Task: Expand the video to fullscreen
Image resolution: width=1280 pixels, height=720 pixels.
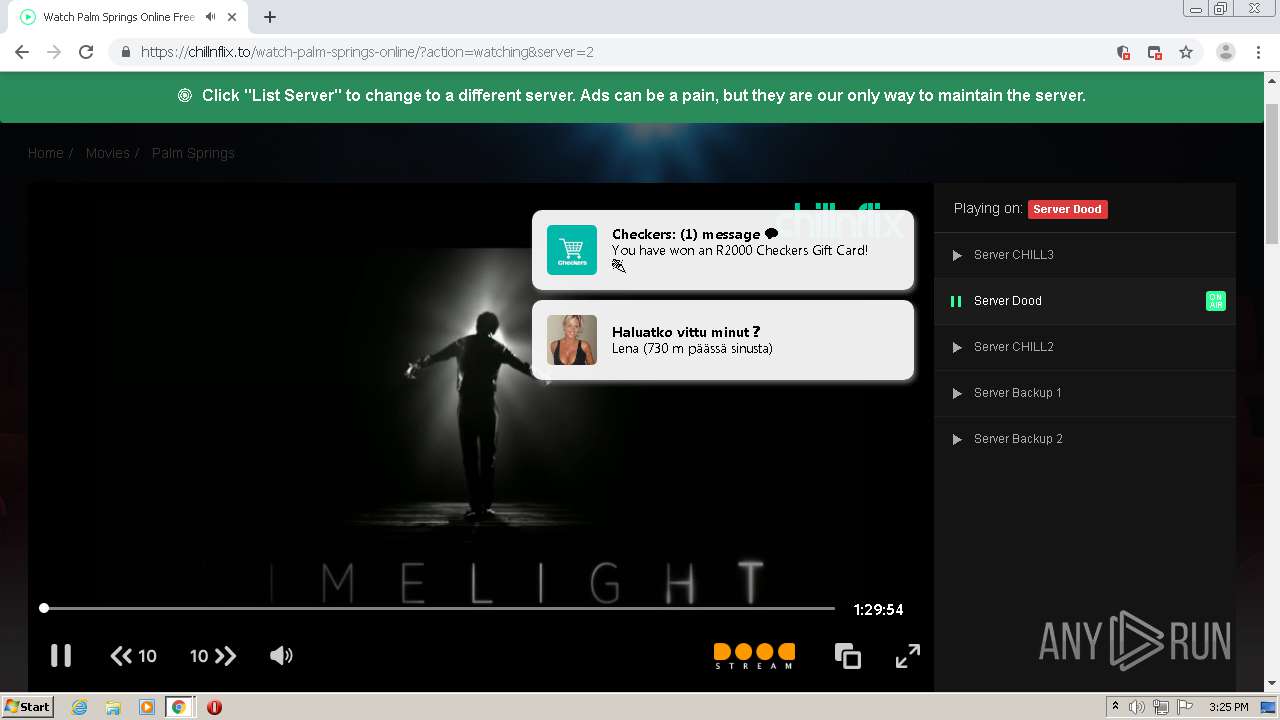Action: (908, 656)
